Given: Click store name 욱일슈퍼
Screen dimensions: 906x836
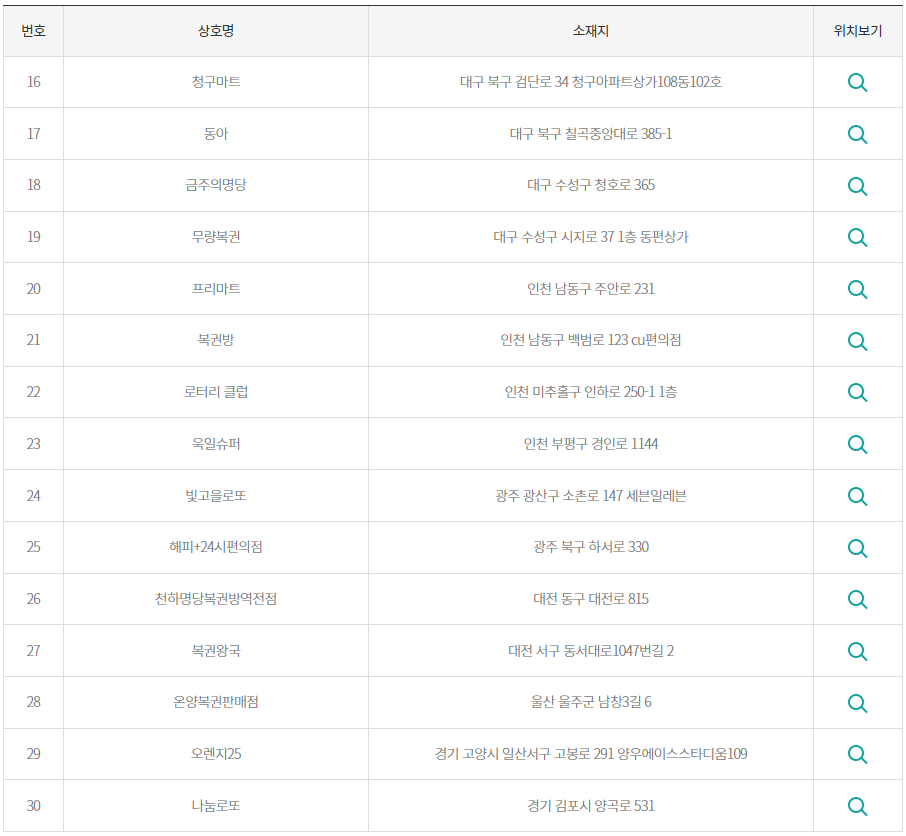Looking at the screenshot, I should (216, 444).
